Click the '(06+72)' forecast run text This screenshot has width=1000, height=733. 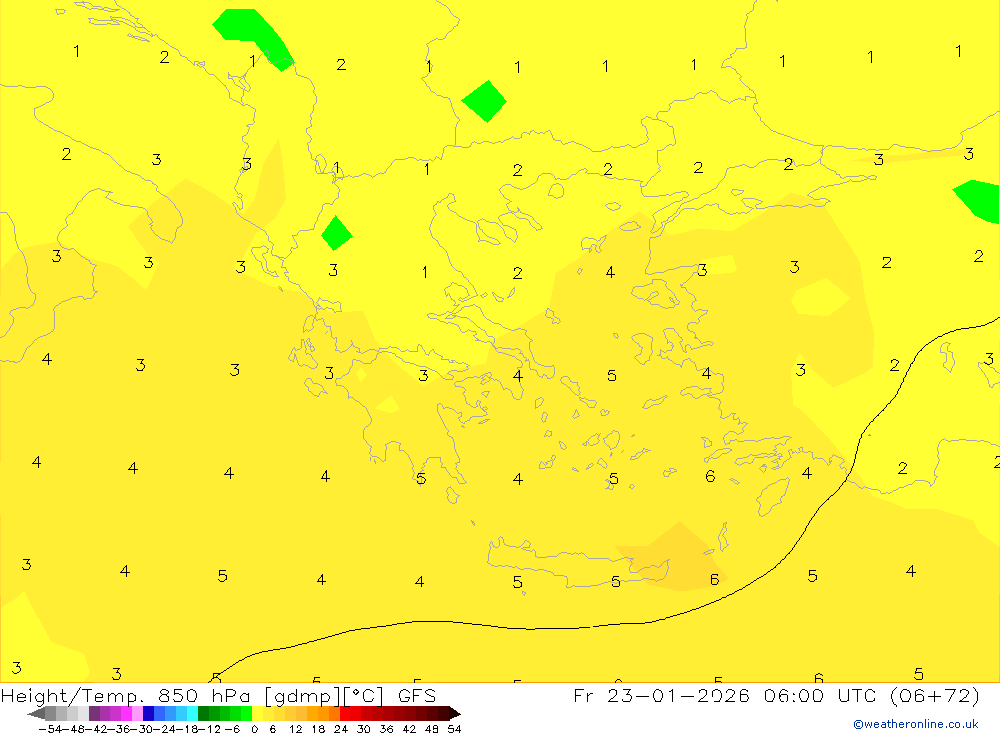click(x=934, y=695)
